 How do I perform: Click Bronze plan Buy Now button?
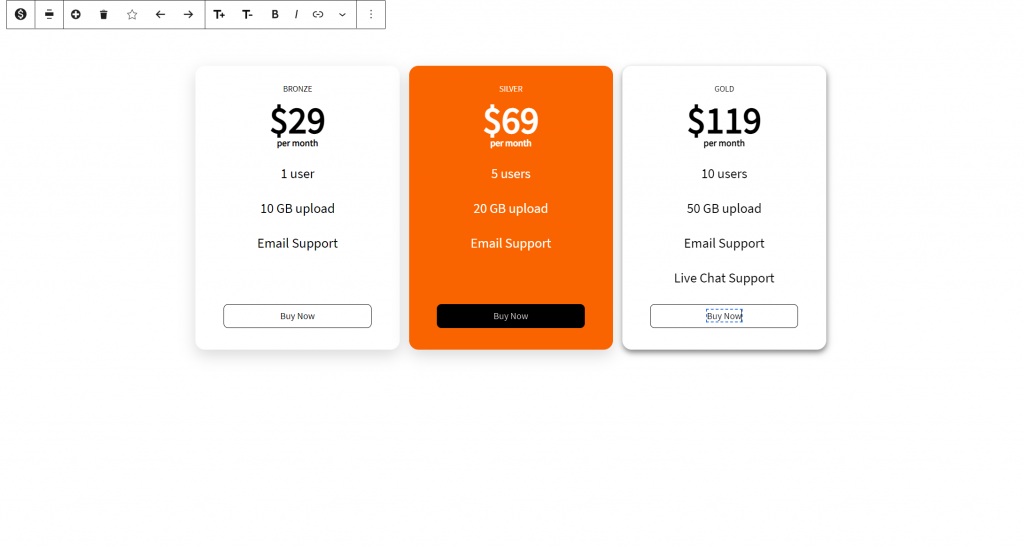tap(297, 316)
